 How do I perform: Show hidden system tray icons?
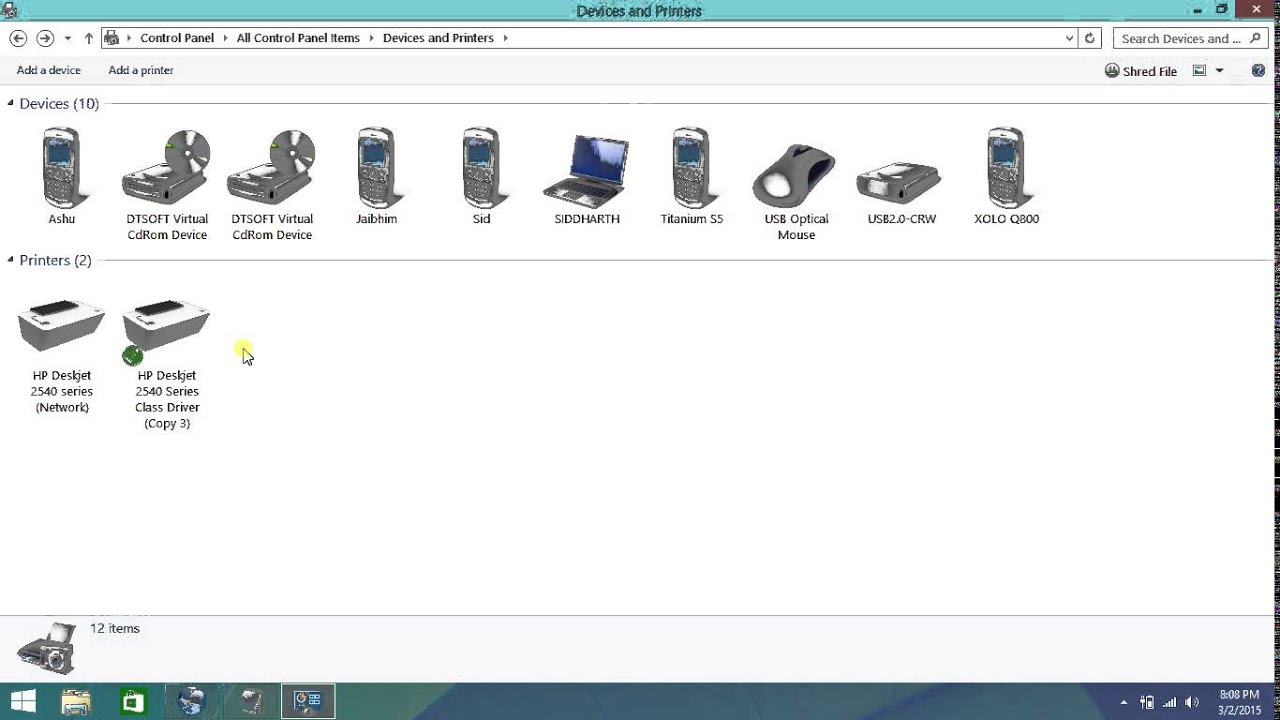coord(1124,702)
